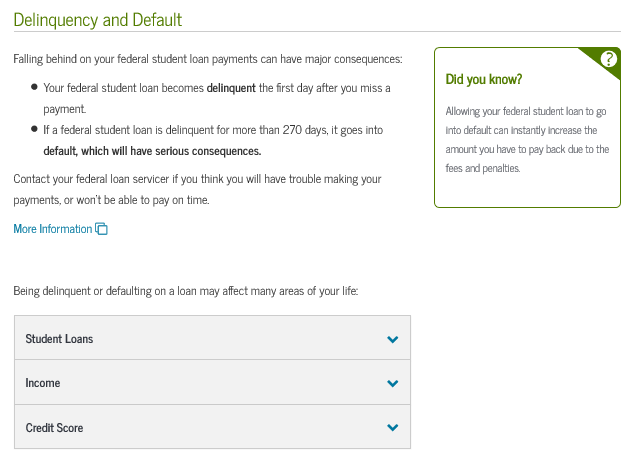This screenshot has height=470, width=639.
Task: Click the question mark icon on the tip box
Action: pos(608,59)
